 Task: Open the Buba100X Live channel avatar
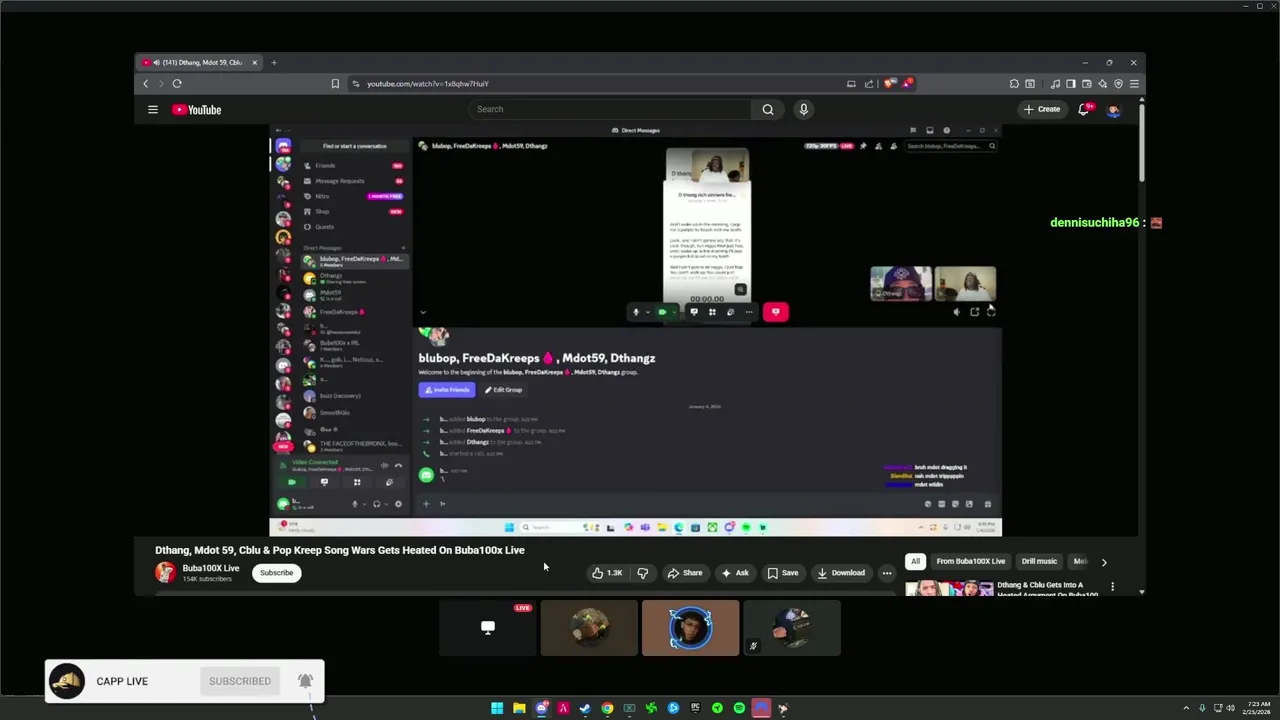[165, 573]
